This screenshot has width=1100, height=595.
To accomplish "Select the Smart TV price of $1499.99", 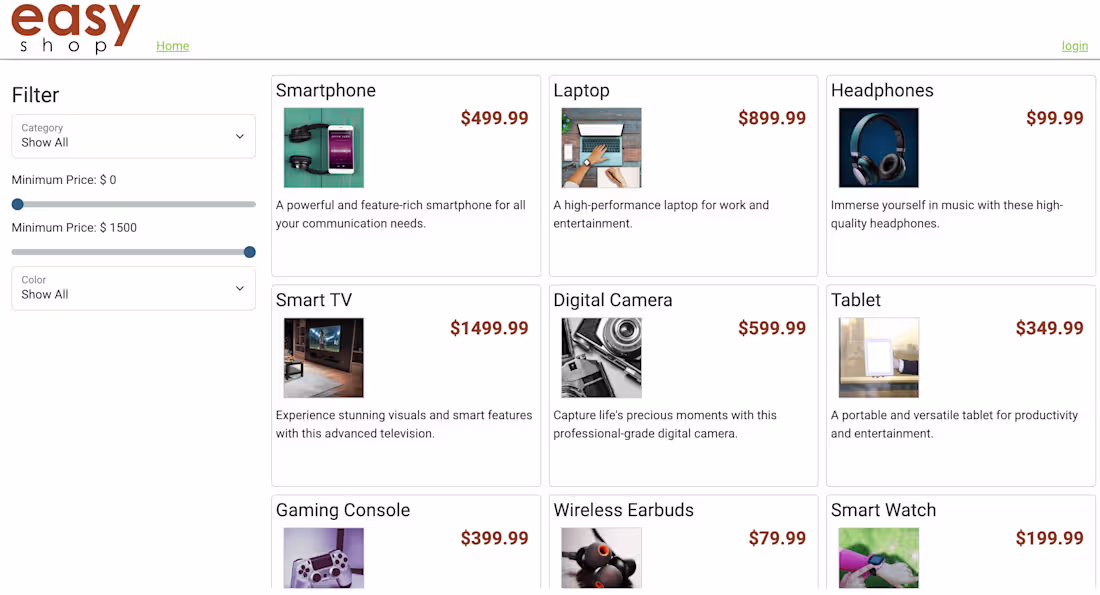I will pos(489,327).
